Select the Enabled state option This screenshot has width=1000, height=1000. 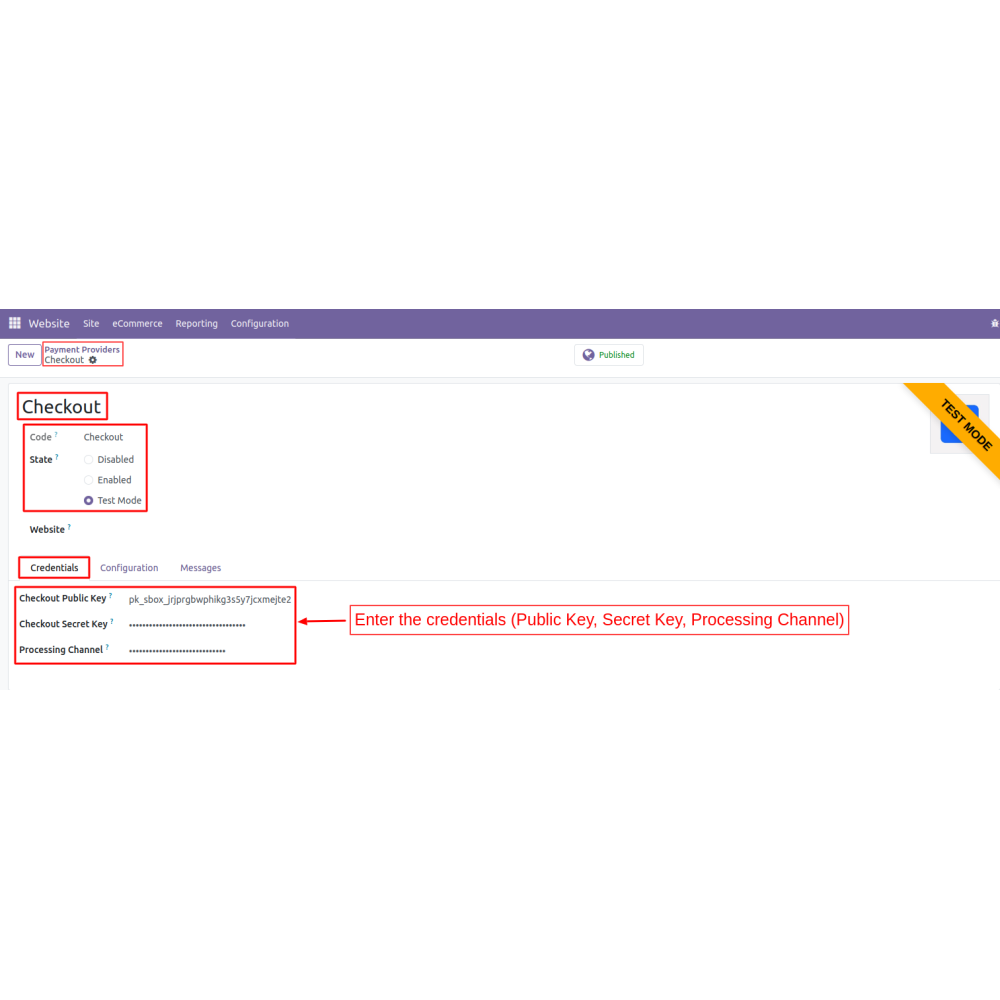click(89, 480)
